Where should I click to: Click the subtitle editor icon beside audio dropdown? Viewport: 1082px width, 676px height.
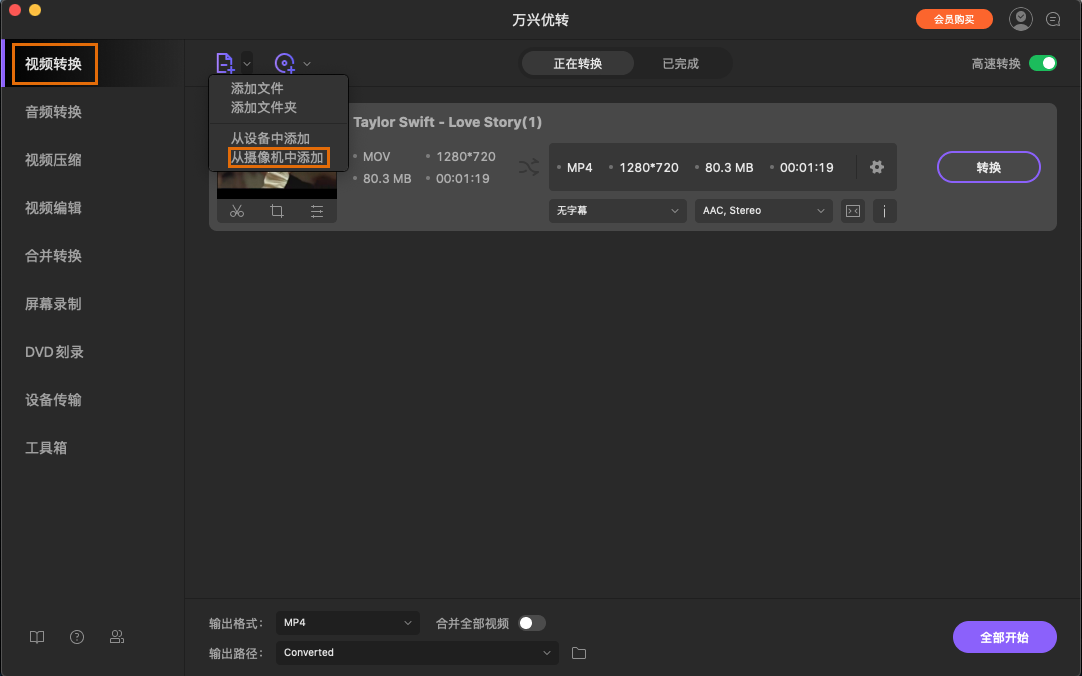[852, 211]
